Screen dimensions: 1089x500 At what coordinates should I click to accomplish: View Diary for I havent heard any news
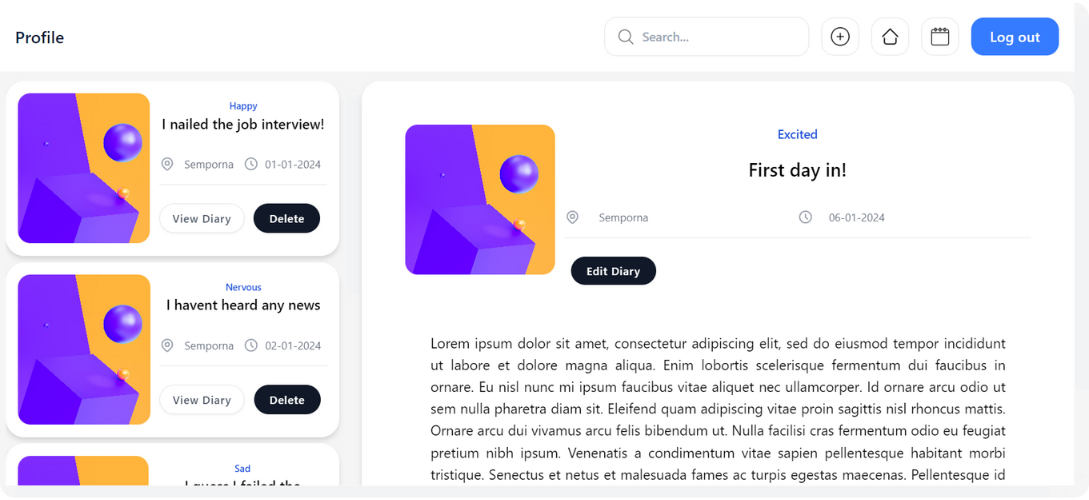(x=201, y=400)
